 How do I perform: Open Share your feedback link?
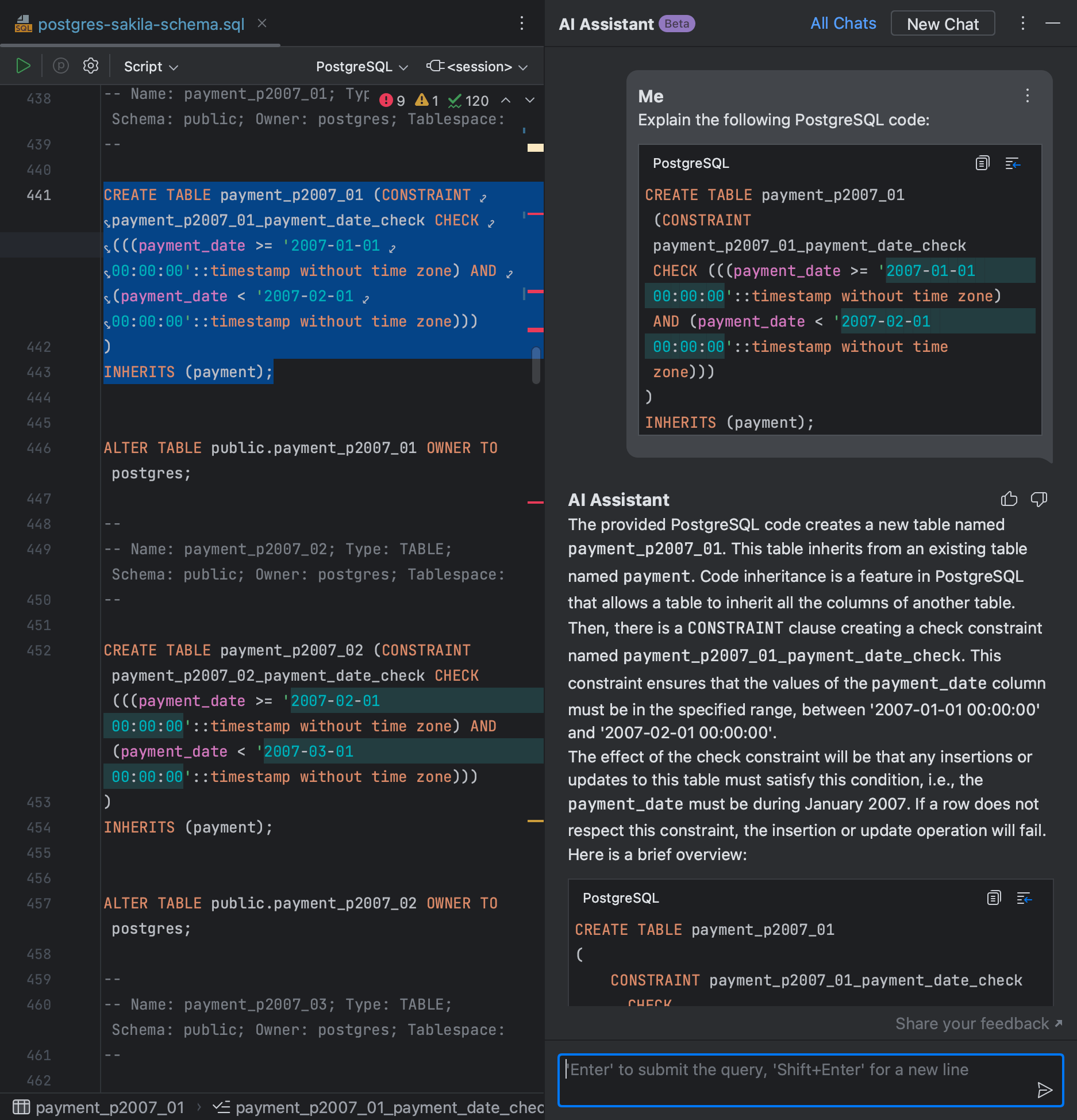click(978, 1023)
